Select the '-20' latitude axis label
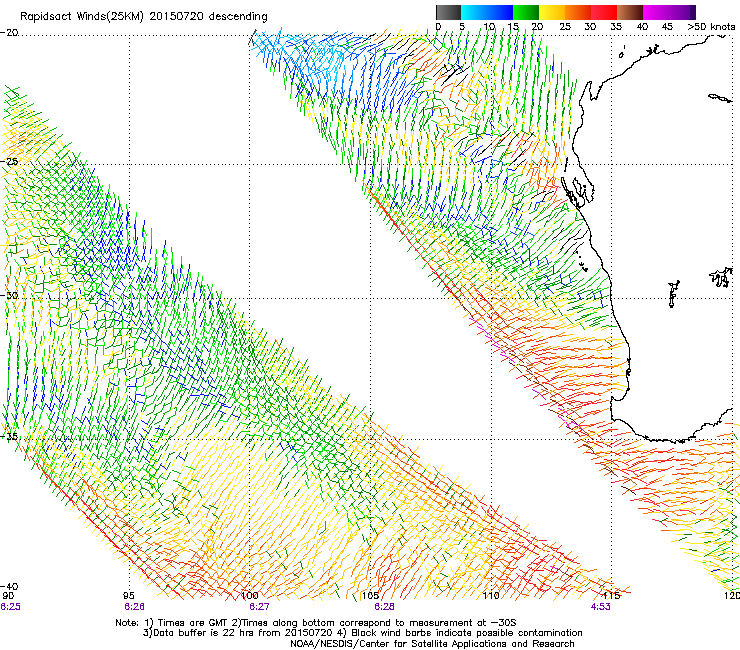The image size is (740, 650). tap(9, 33)
